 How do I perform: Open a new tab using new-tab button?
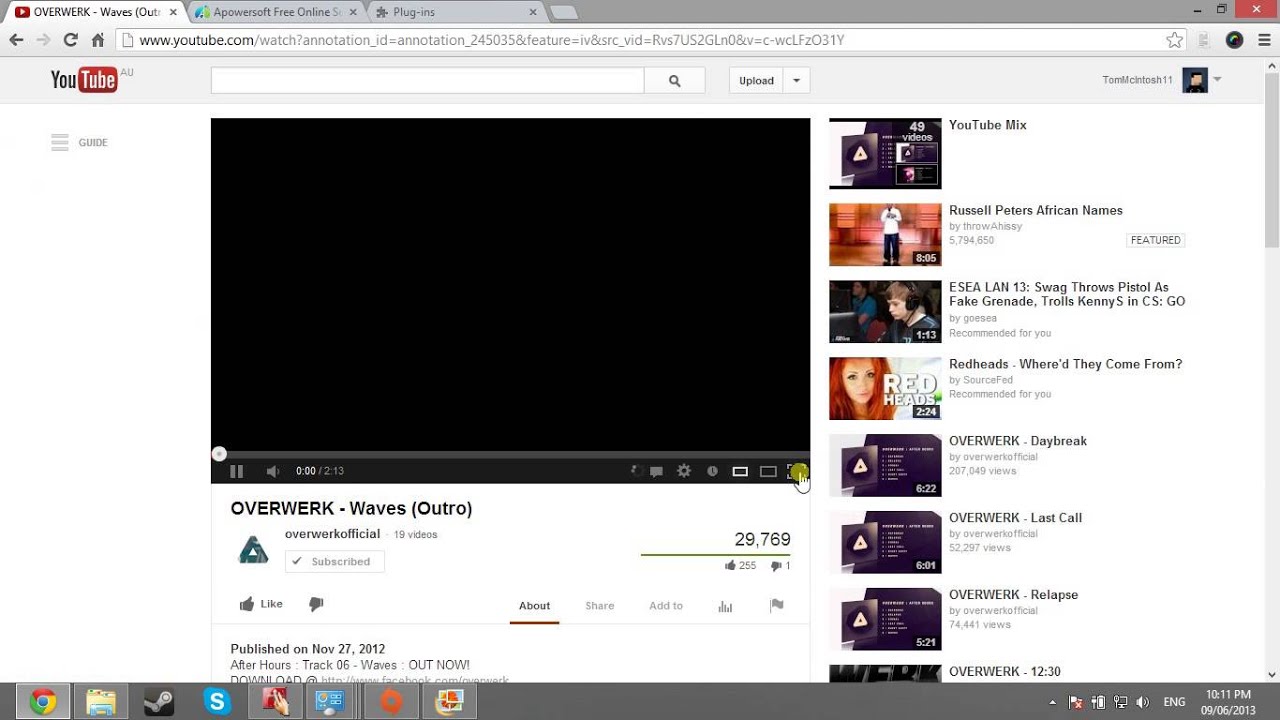pyautogui.click(x=564, y=12)
